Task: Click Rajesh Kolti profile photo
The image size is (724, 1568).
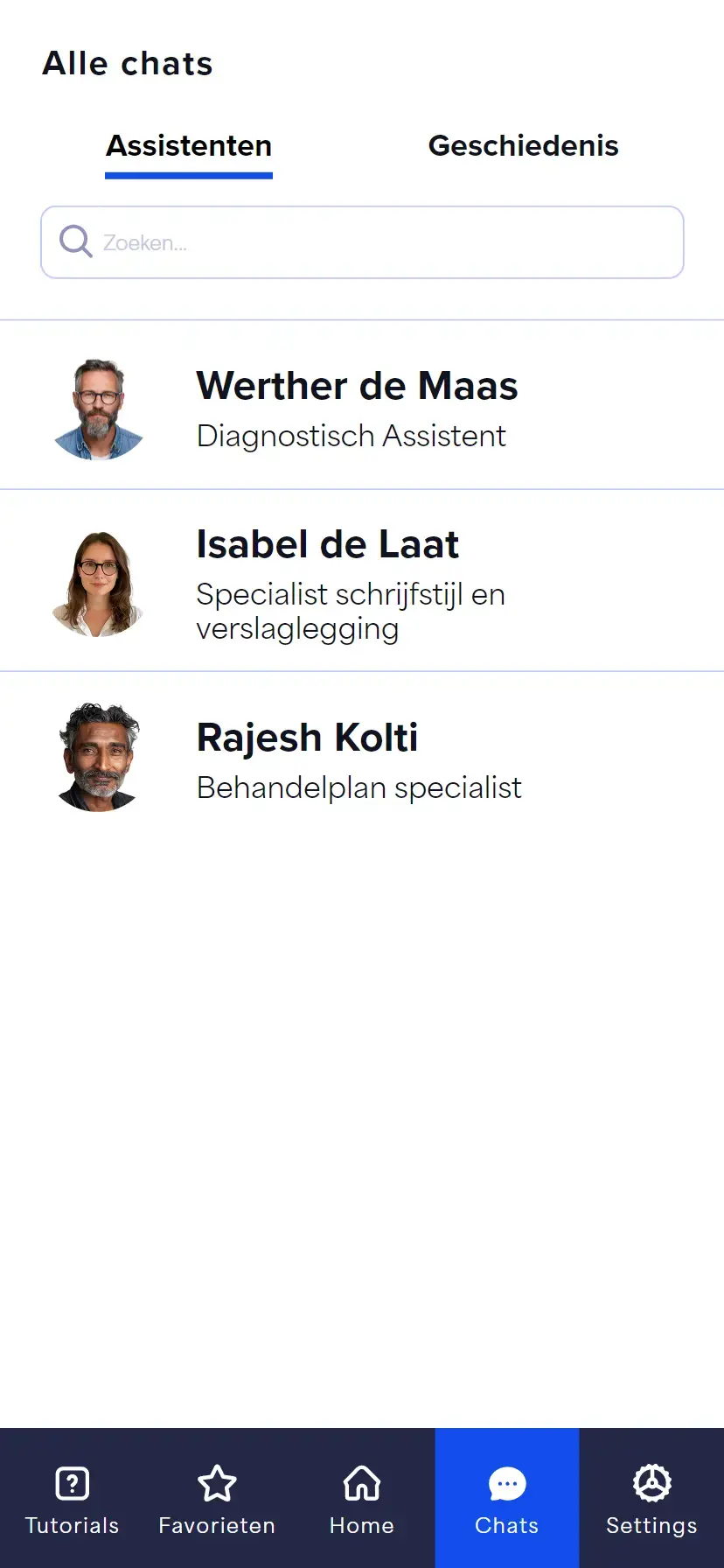Action: coord(99,758)
